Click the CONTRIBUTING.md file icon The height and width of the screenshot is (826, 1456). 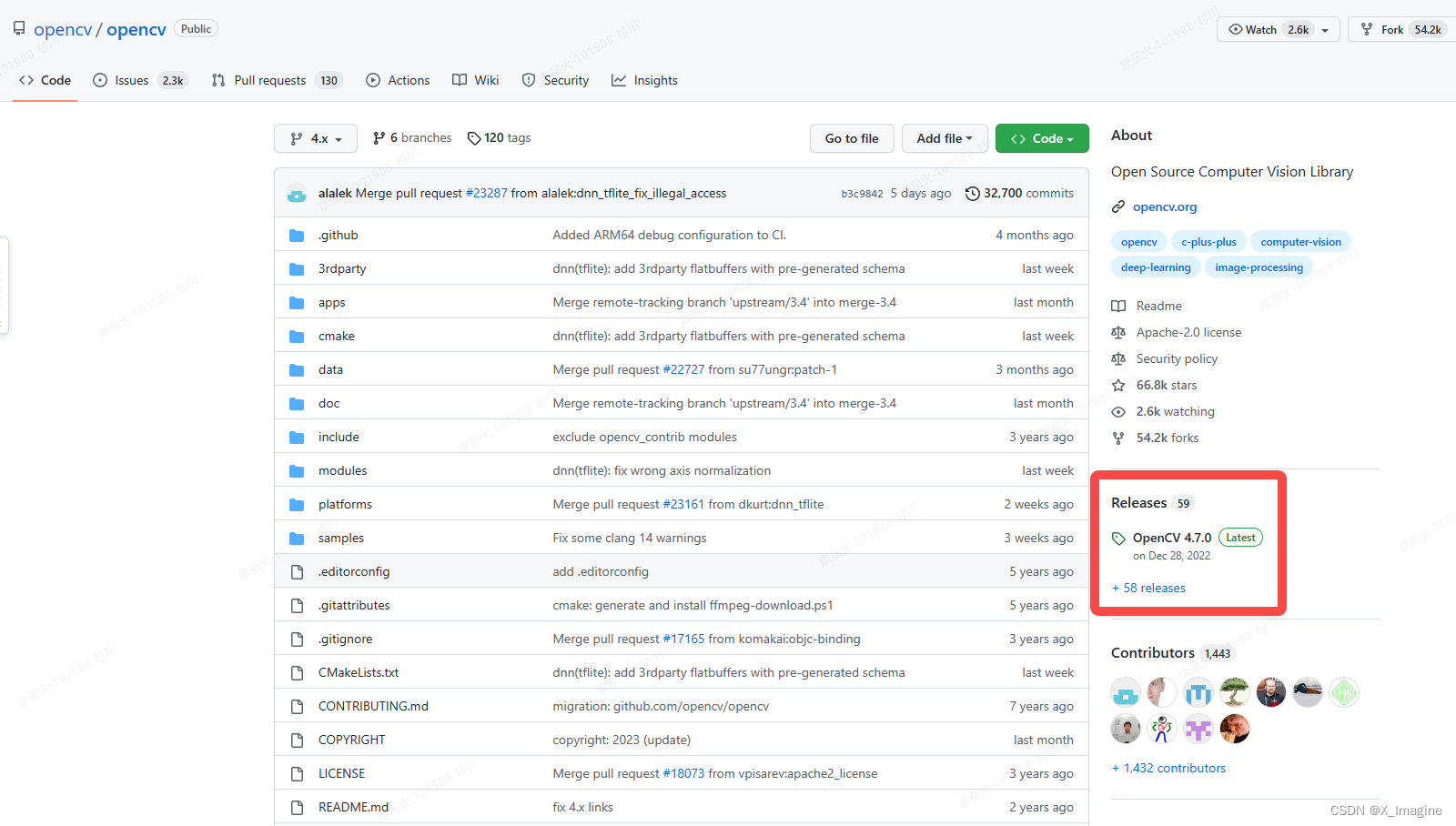297,707
